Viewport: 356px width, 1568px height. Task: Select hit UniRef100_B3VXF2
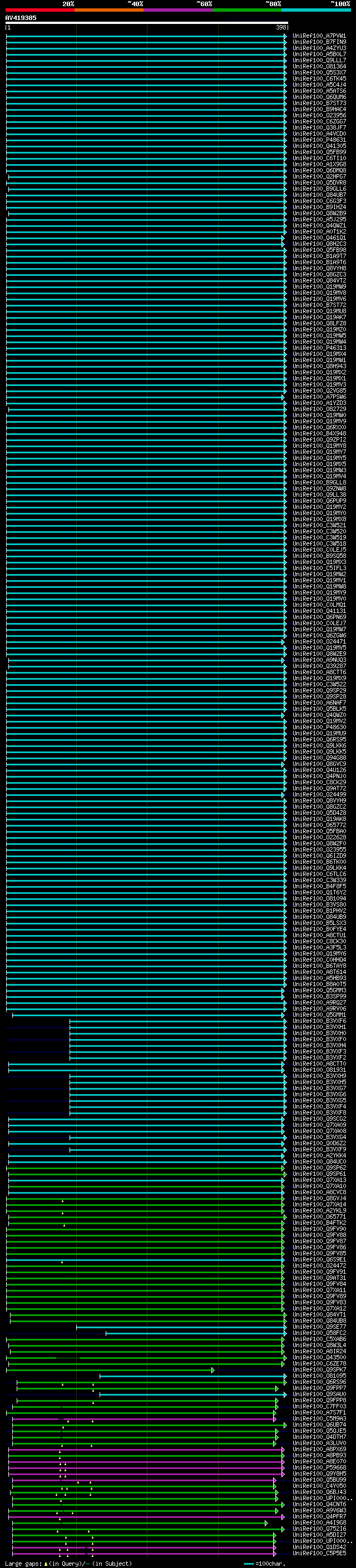click(x=319, y=1057)
